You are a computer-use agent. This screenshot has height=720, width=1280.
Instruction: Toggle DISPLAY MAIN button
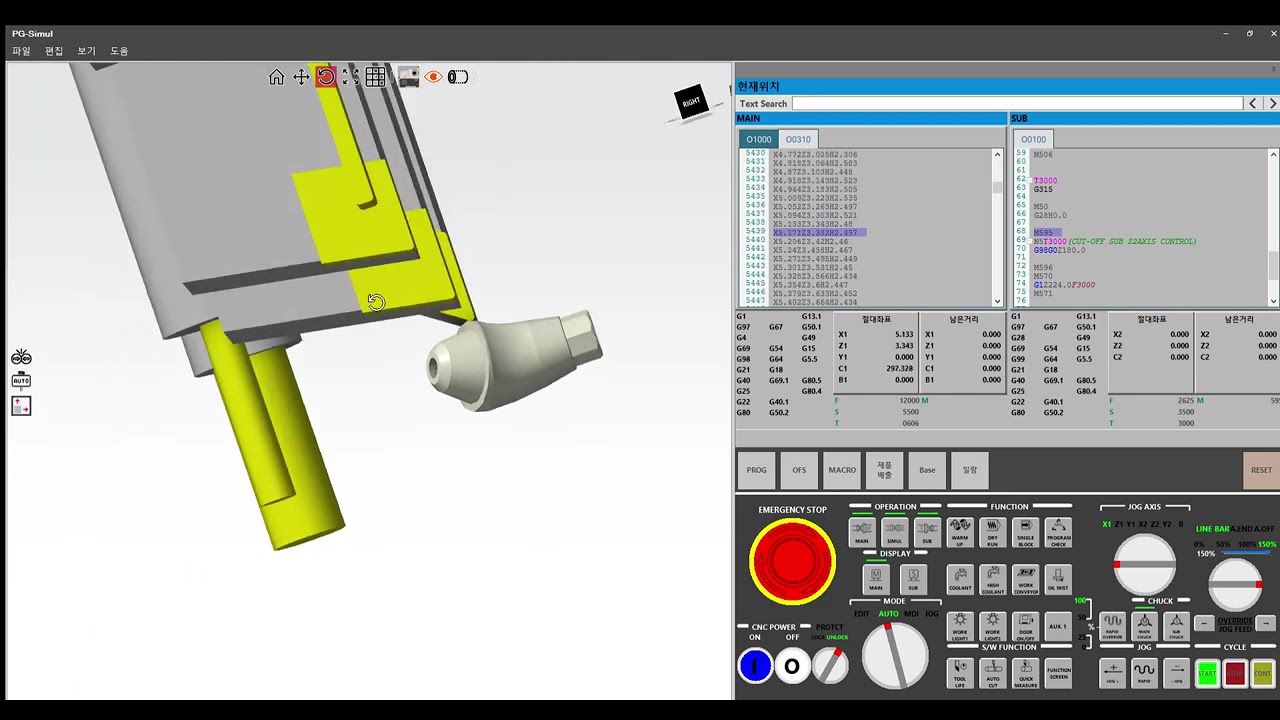875,579
